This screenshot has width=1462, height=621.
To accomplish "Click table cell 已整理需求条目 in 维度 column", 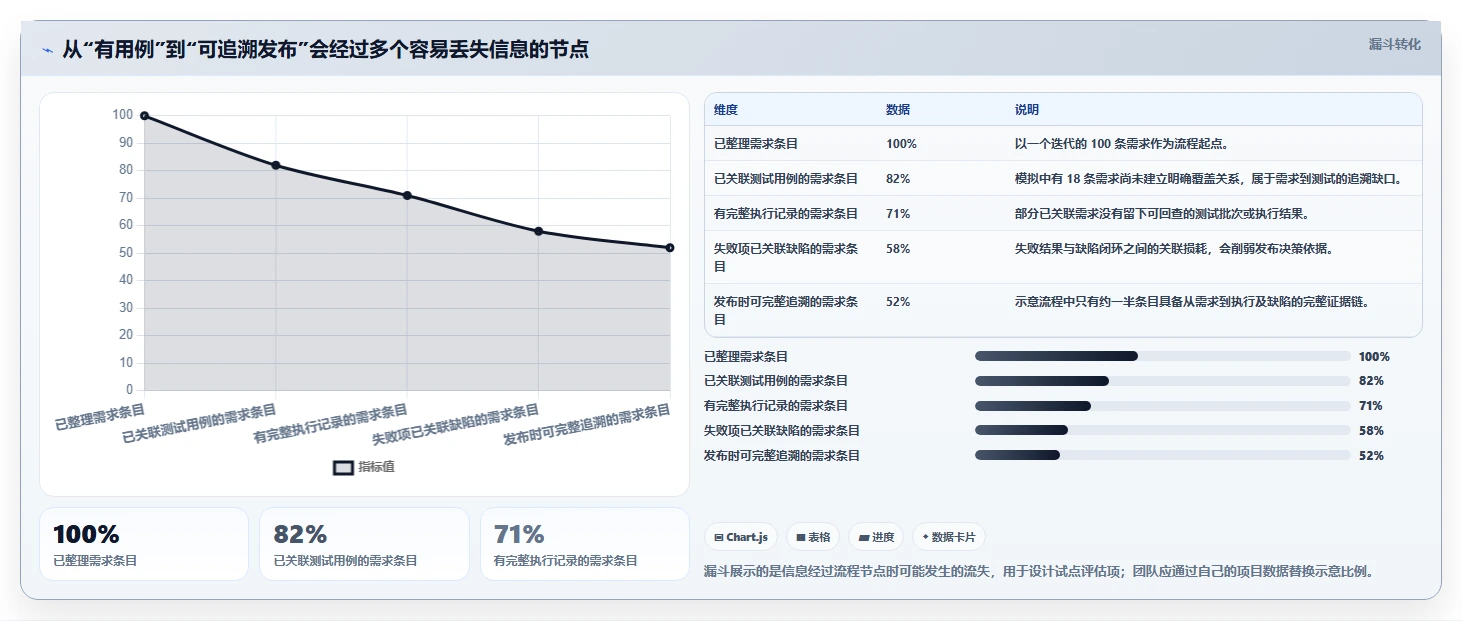I will coord(756,144).
